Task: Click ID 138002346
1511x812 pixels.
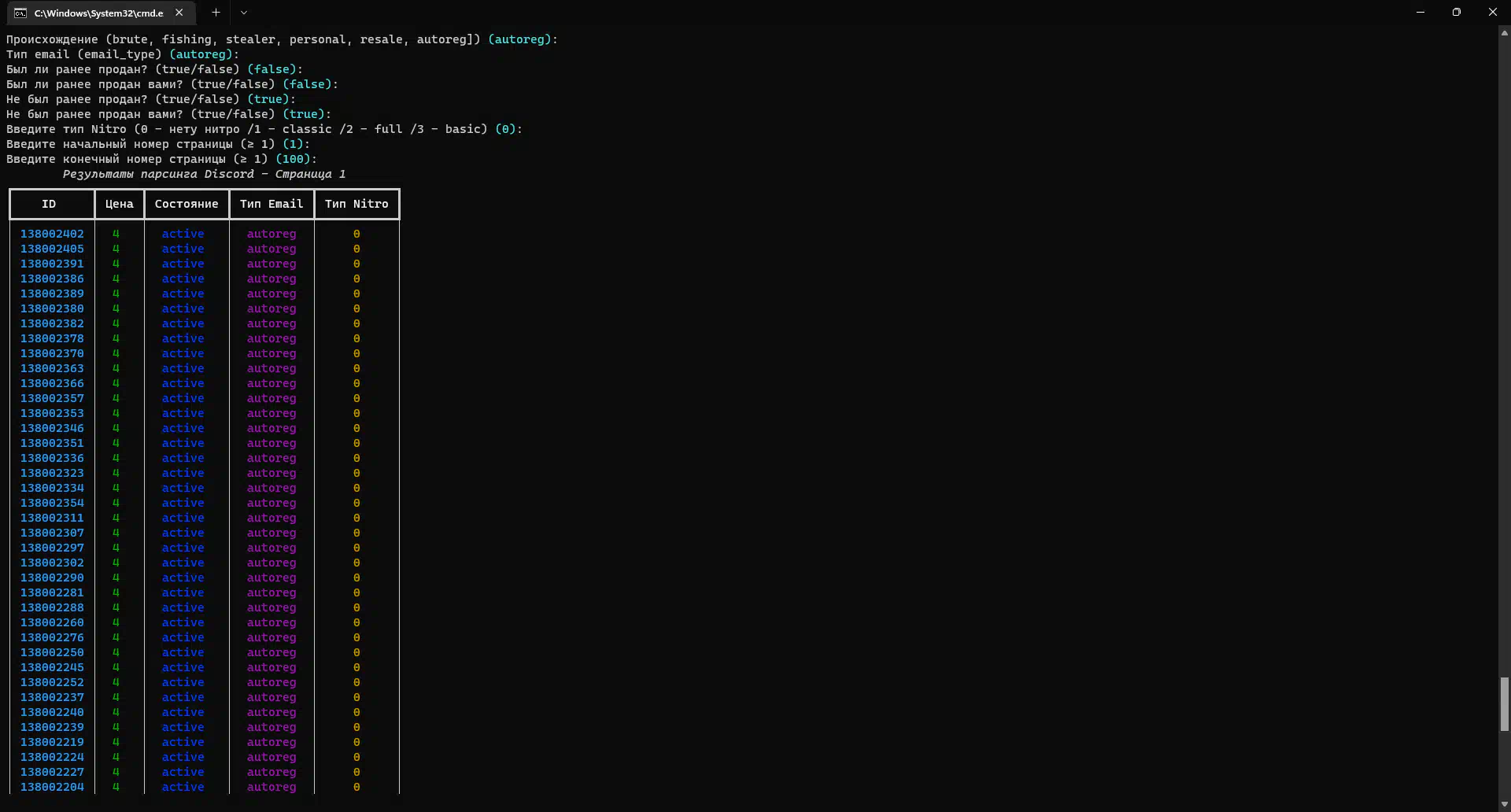Action: tap(52, 428)
